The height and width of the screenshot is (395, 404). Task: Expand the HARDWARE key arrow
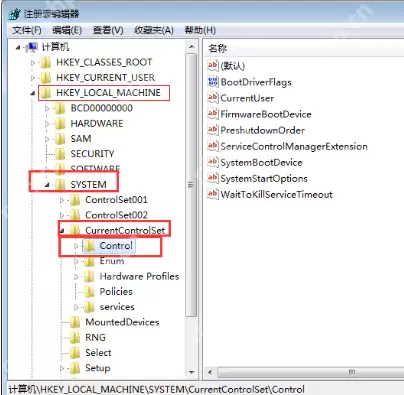(47, 124)
